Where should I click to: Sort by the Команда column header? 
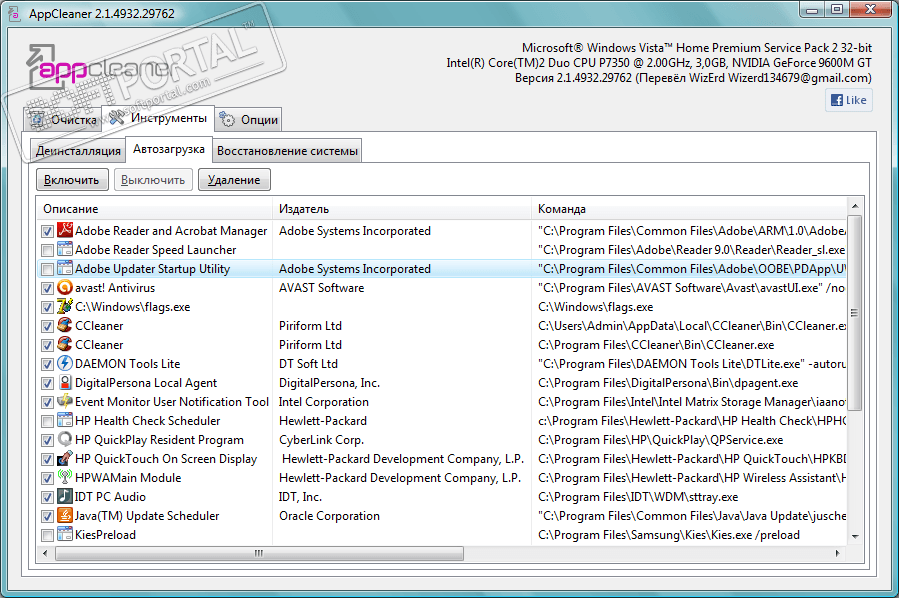689,209
